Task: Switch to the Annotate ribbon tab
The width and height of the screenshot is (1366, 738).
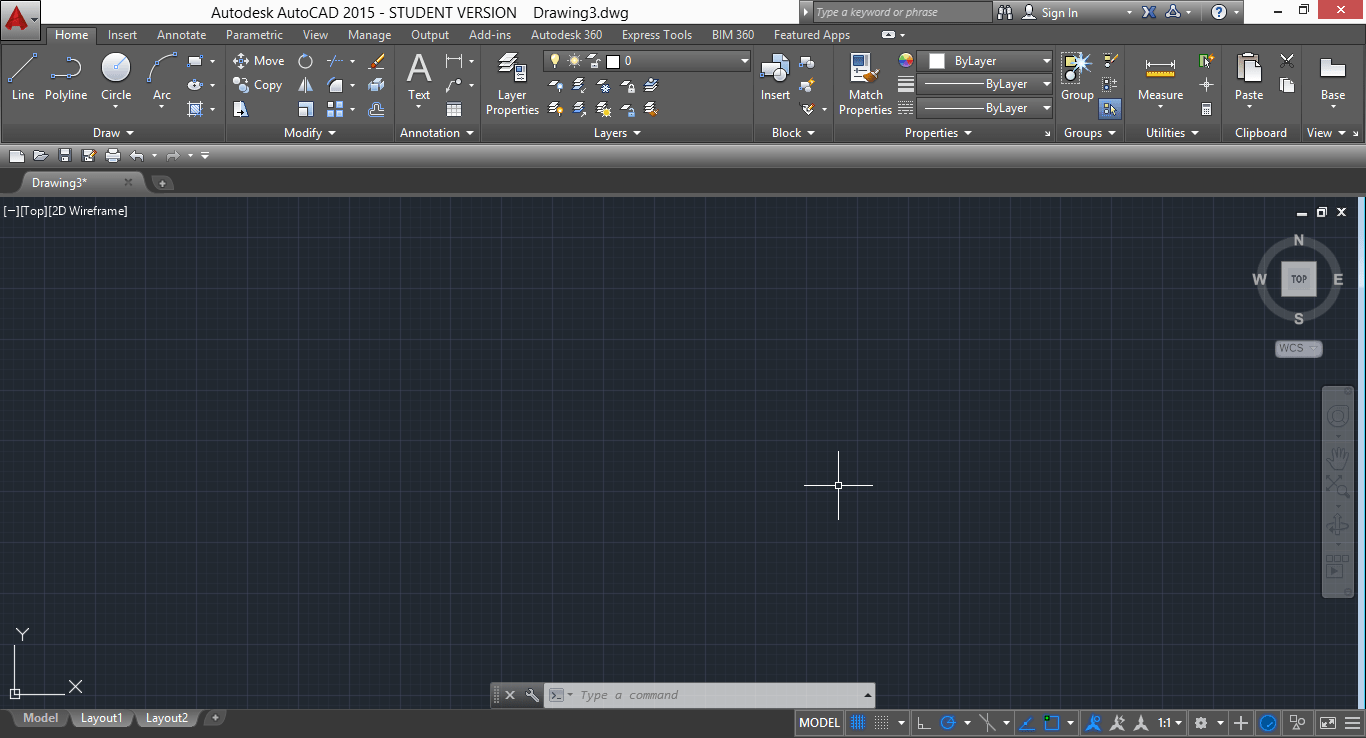Action: [181, 35]
